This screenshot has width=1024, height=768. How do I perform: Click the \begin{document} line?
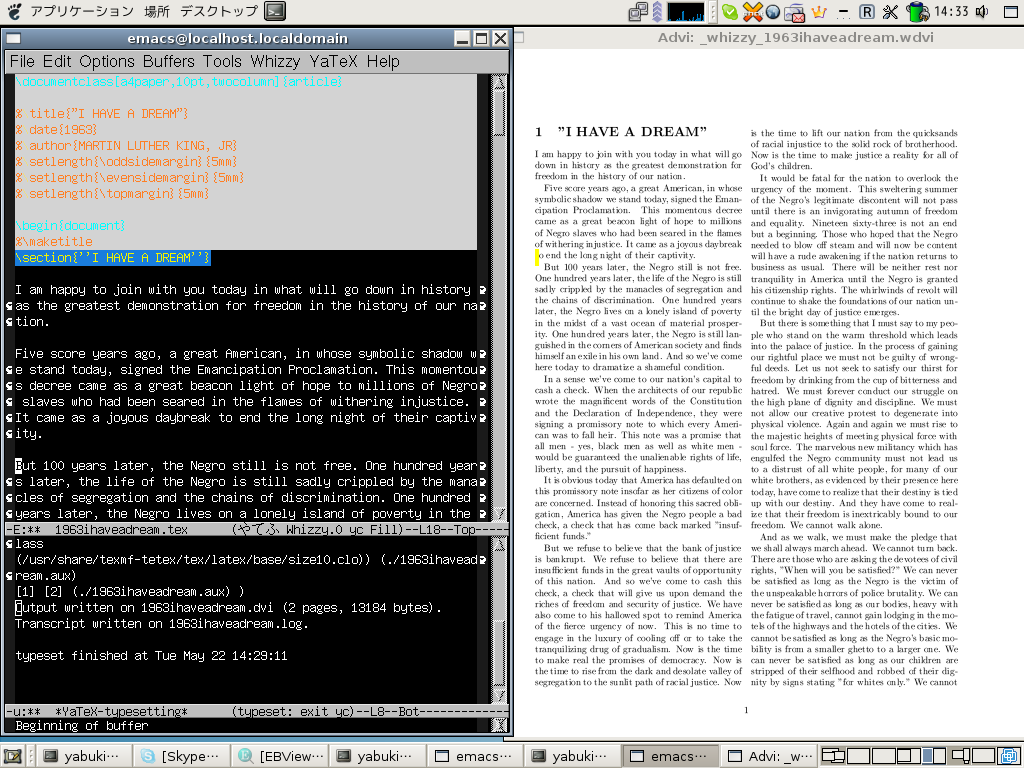[70, 225]
